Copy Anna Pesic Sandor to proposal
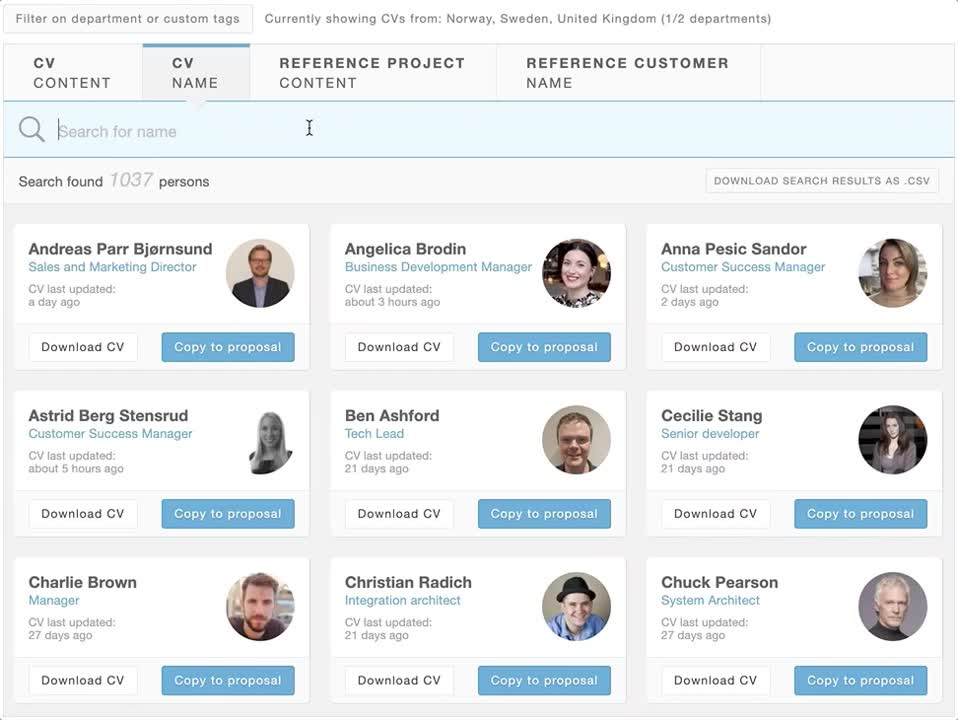 [860, 347]
